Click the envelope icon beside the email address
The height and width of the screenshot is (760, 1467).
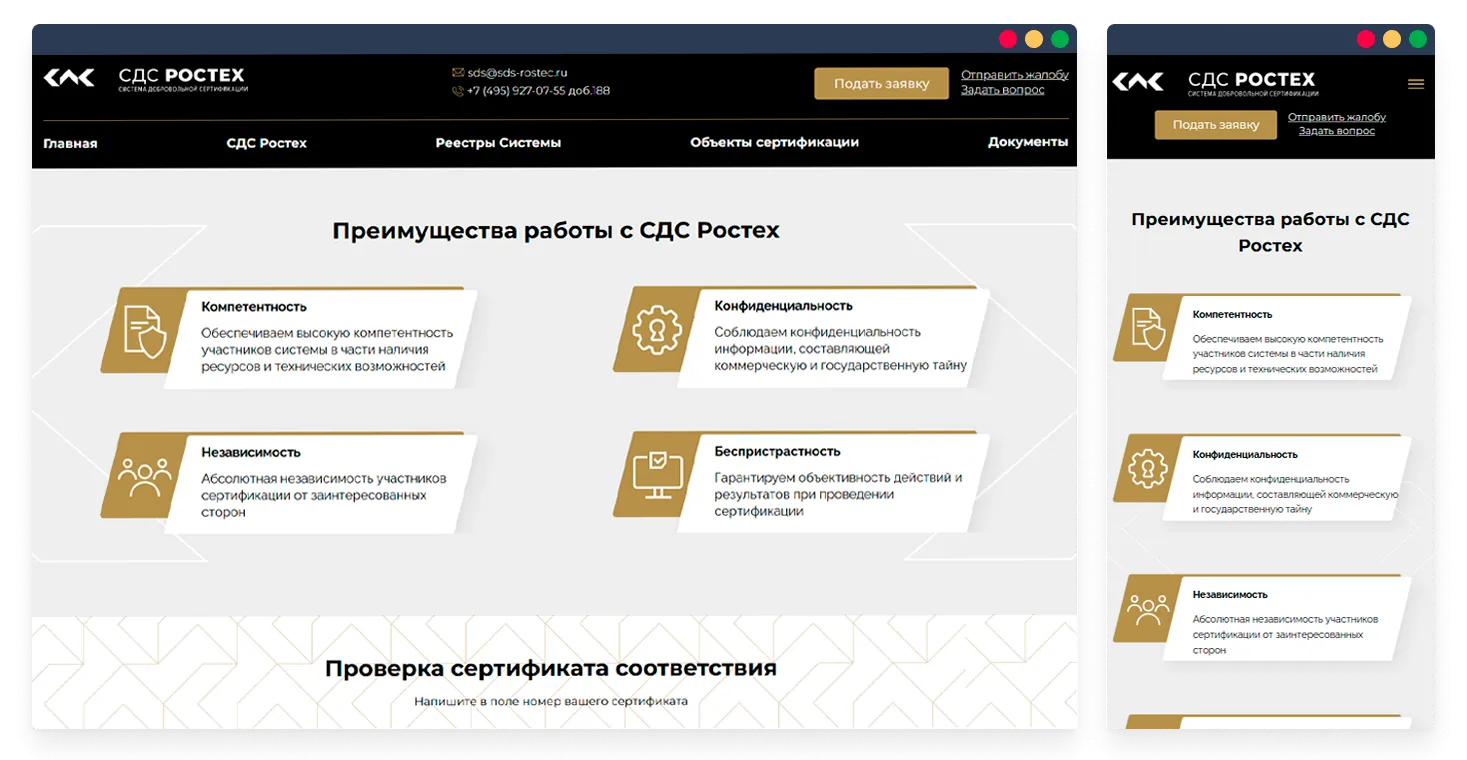point(458,73)
